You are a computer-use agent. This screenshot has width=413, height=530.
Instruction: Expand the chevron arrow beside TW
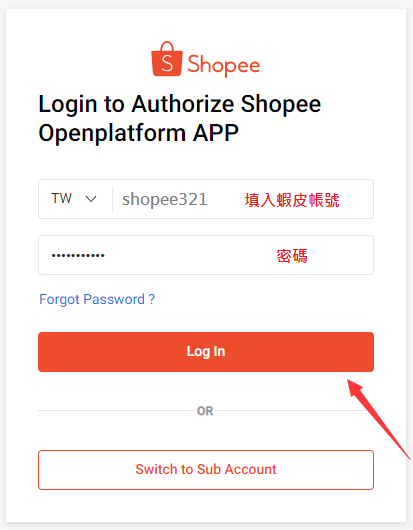(x=91, y=199)
